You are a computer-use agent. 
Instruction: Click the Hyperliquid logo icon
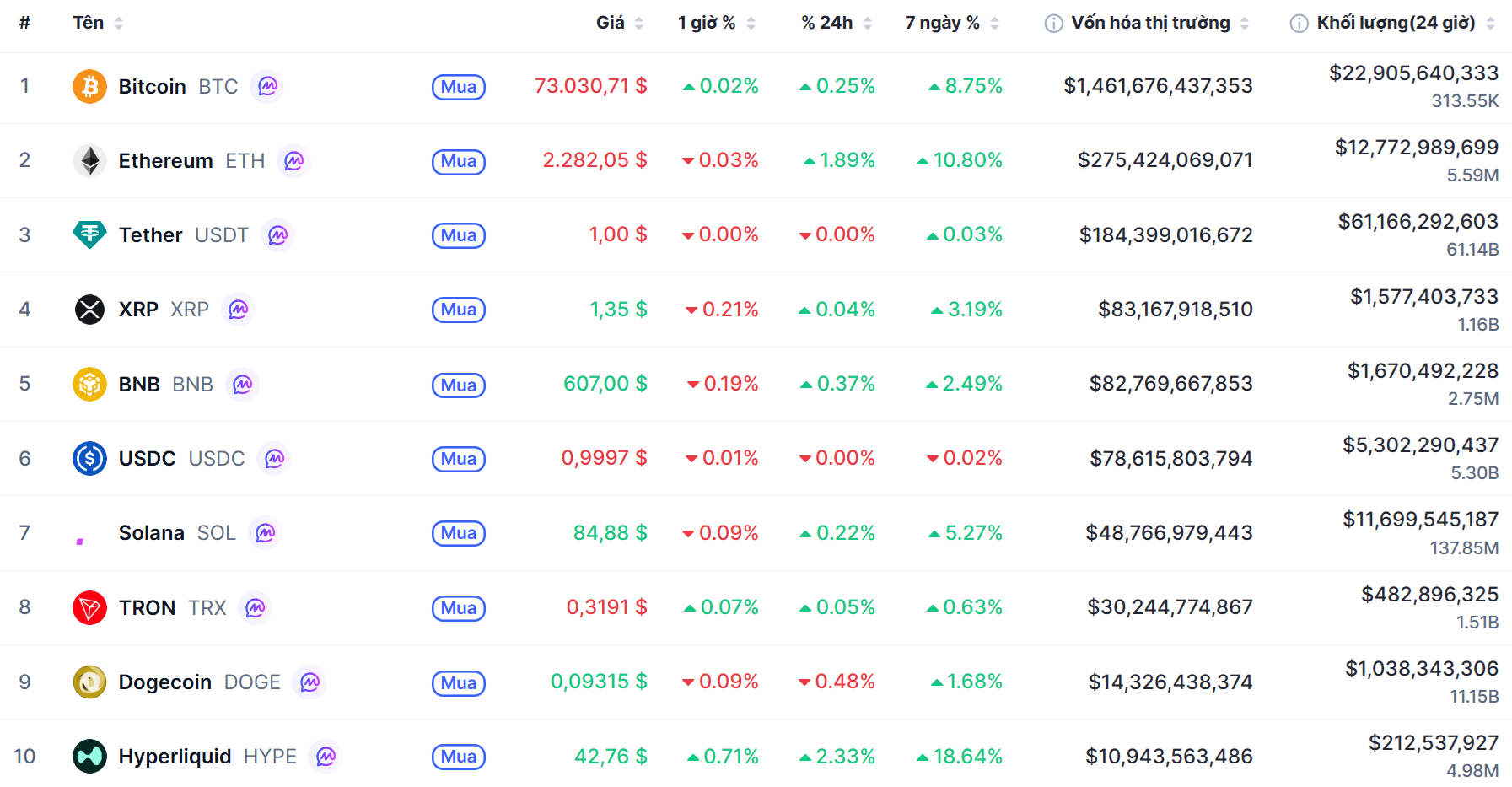[89, 756]
